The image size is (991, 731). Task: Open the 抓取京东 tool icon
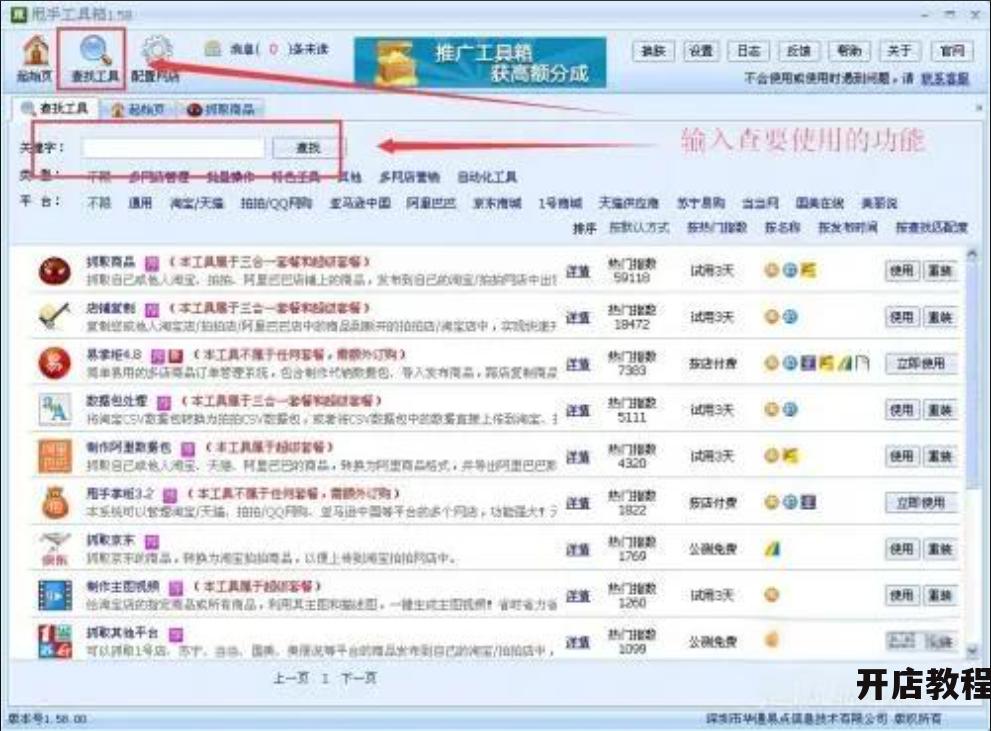(x=54, y=549)
